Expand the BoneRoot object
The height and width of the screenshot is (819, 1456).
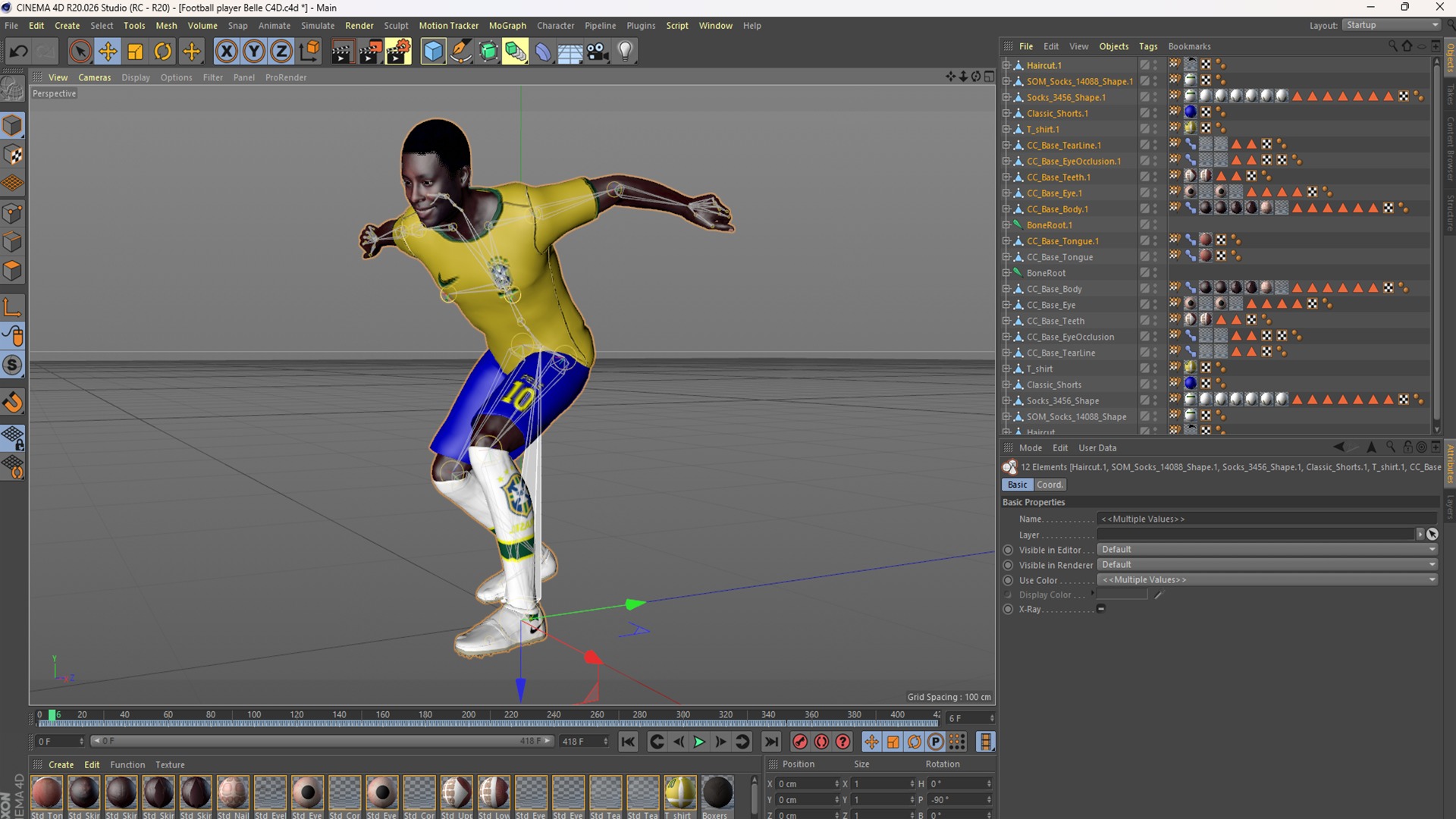pyautogui.click(x=1006, y=273)
